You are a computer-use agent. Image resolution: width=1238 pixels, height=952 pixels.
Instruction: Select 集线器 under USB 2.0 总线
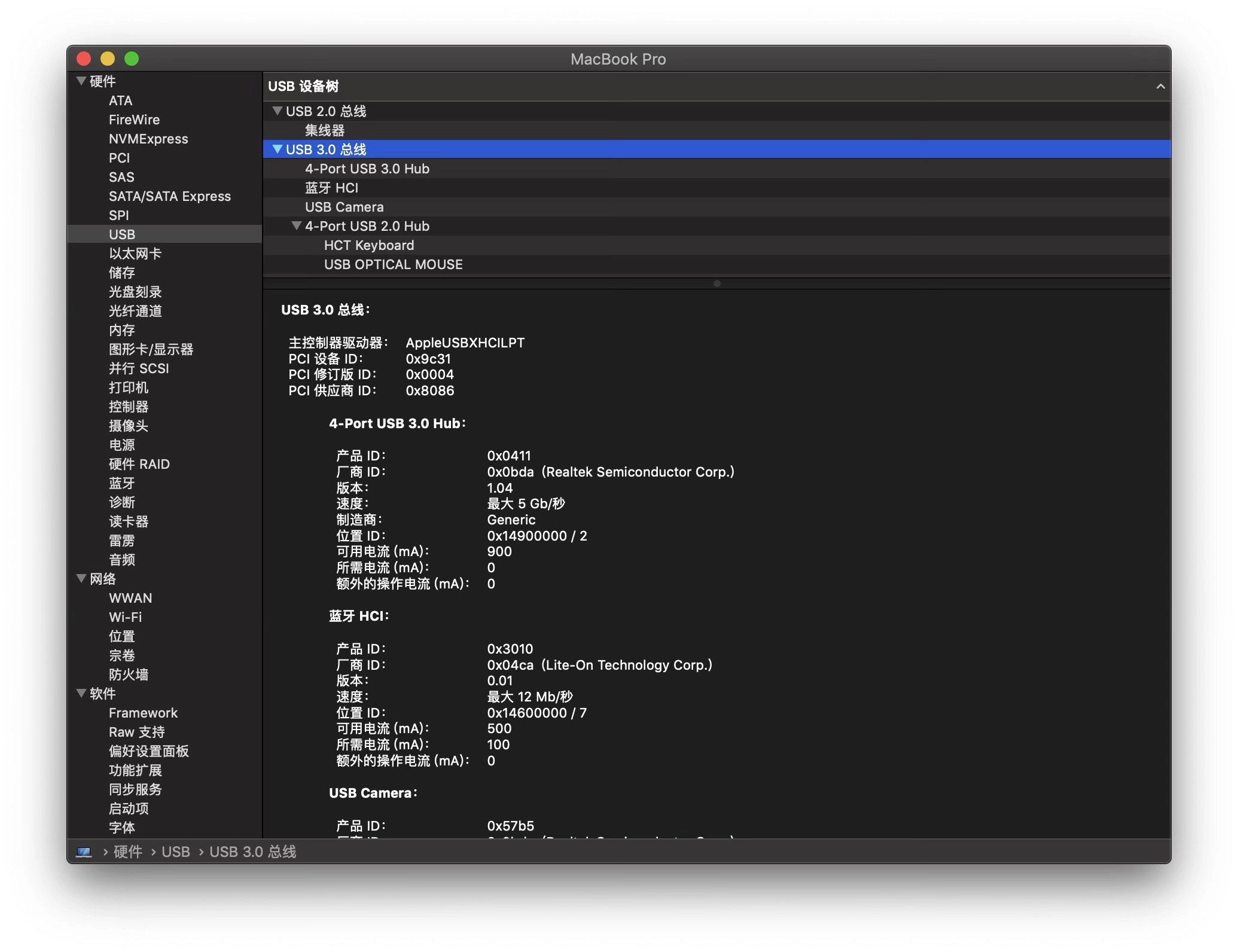(716, 130)
